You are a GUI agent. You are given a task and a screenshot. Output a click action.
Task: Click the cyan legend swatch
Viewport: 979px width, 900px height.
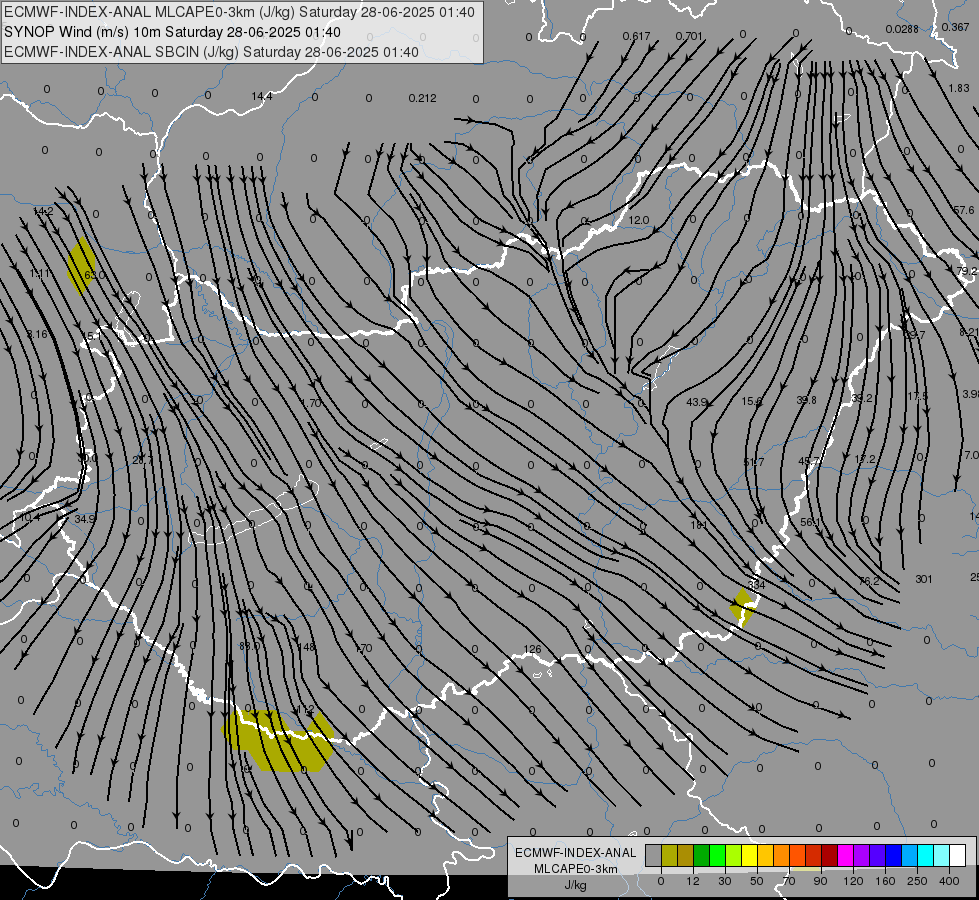(x=926, y=855)
